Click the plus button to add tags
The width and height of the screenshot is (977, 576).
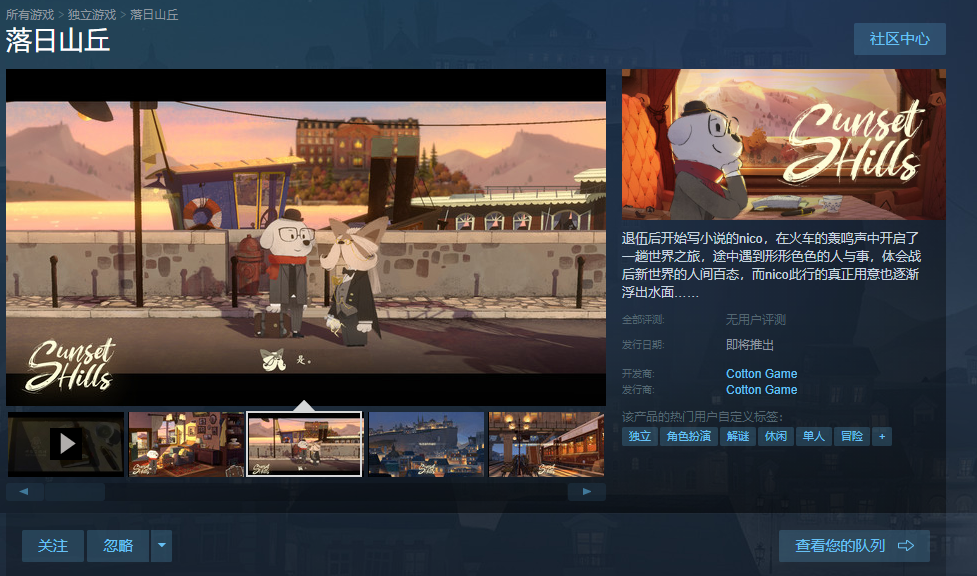[x=882, y=436]
